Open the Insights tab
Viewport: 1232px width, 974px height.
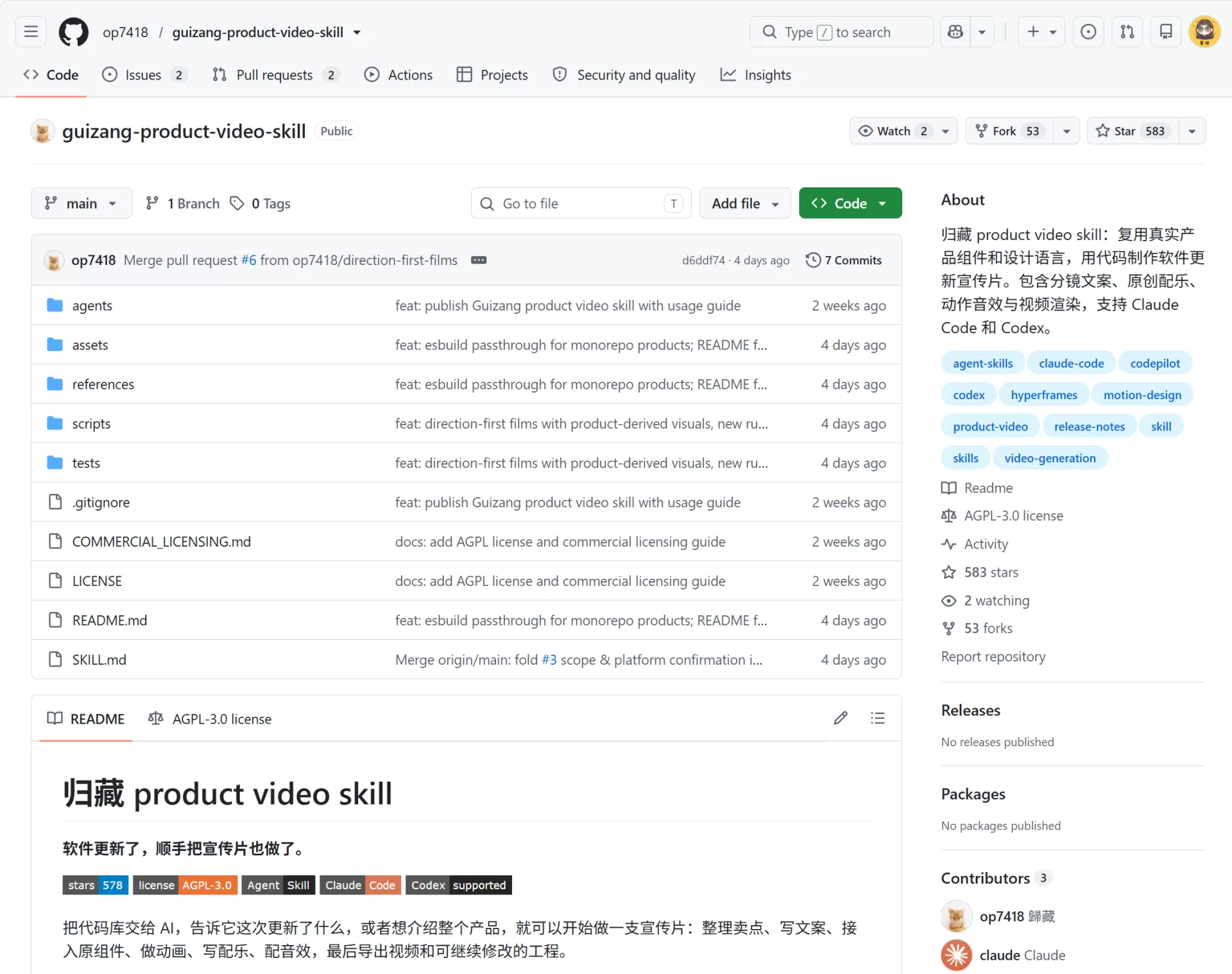(x=756, y=75)
